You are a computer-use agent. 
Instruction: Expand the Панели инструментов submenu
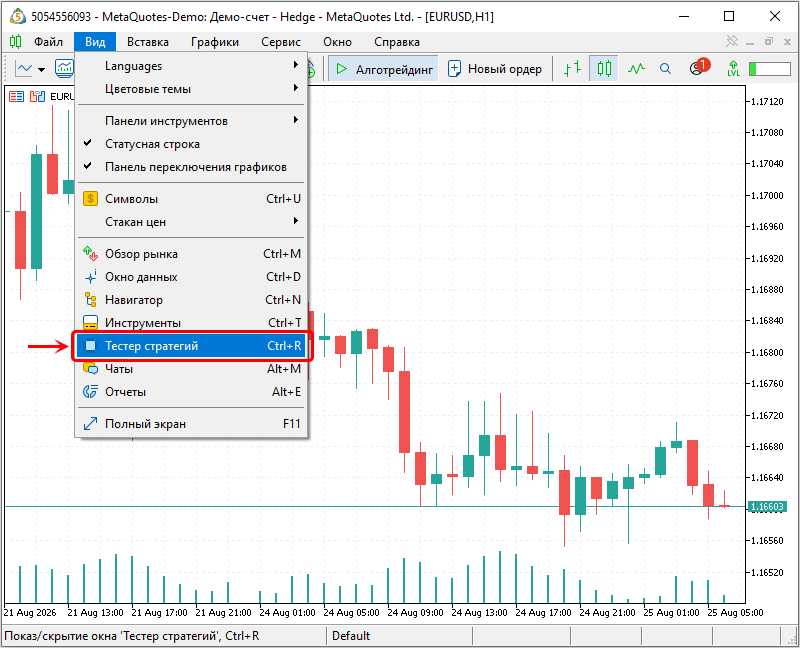click(x=192, y=120)
